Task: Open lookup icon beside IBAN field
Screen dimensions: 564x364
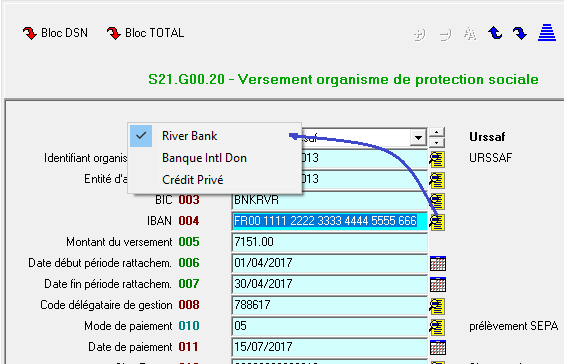Action: coord(437,222)
